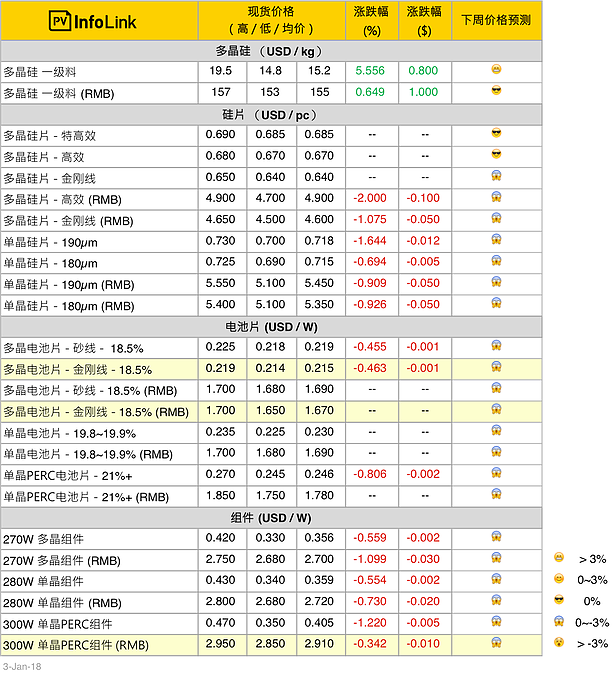Click forecast emoji for 多晶硅 一级料 USD row
Viewport: 615px width, 680px height.
tap(496, 70)
